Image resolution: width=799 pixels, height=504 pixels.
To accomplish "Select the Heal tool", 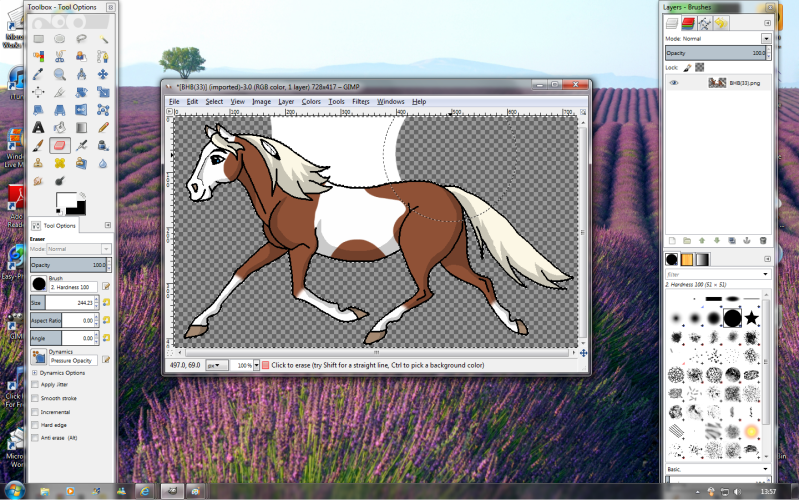I will pyautogui.click(x=60, y=163).
